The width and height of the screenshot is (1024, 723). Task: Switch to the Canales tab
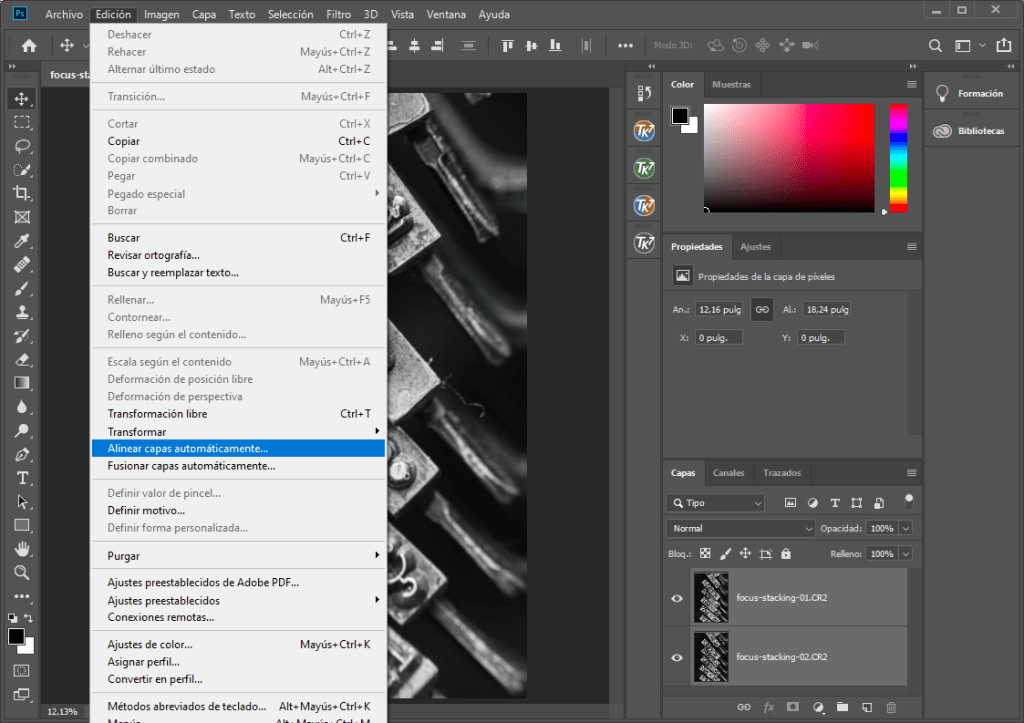pos(728,473)
